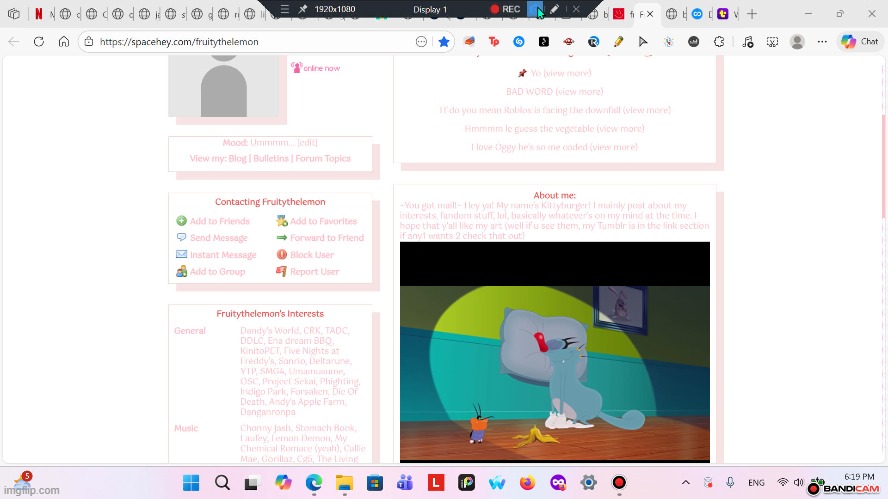Bookmark page with the address bar star

tap(444, 42)
